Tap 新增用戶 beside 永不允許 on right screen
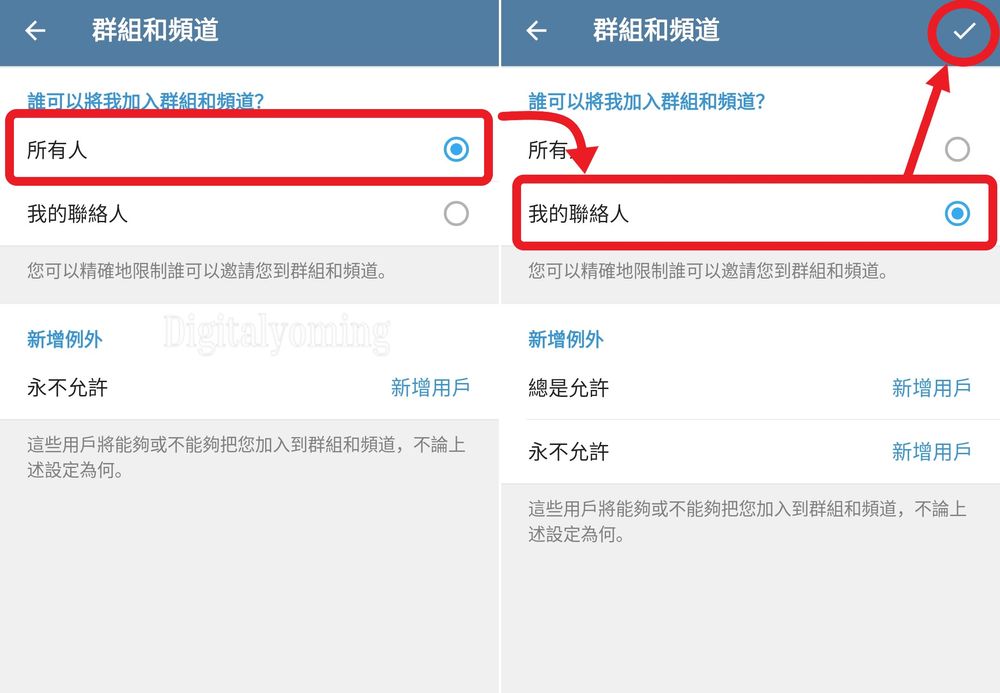The width and height of the screenshot is (1000, 693). (931, 451)
